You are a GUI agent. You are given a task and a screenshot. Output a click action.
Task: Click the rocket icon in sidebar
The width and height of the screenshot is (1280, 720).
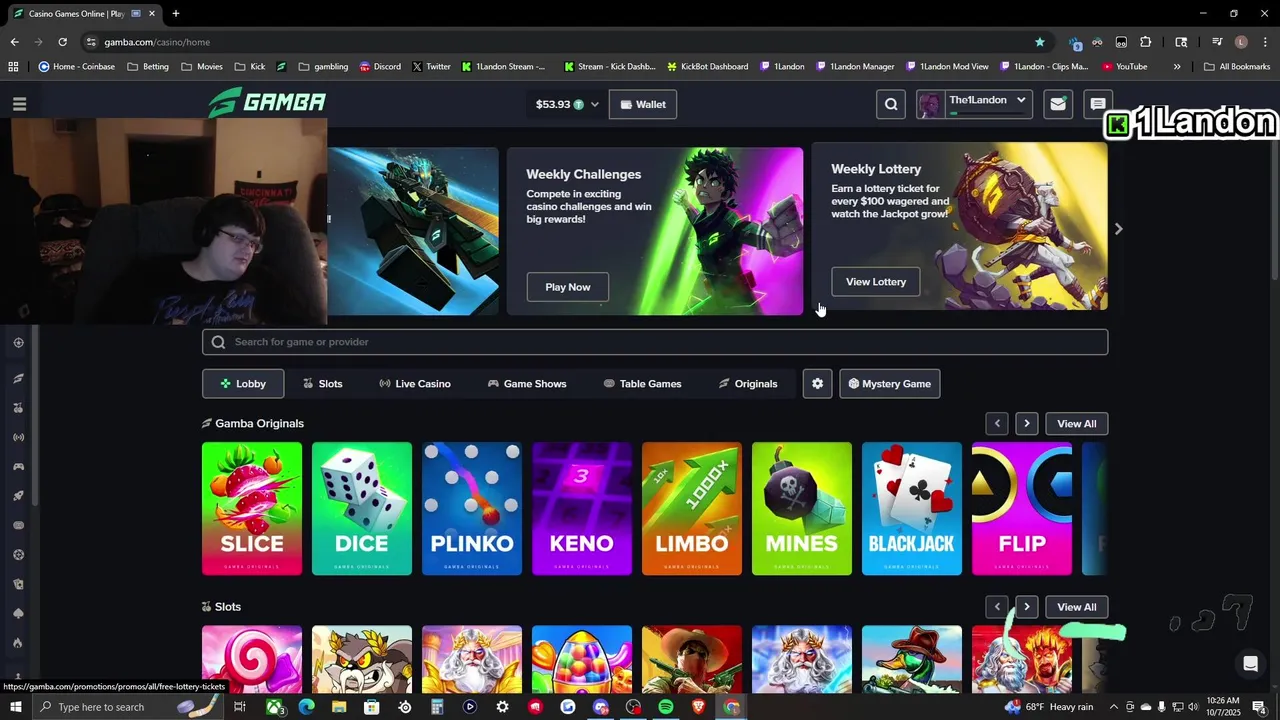click(x=18, y=496)
